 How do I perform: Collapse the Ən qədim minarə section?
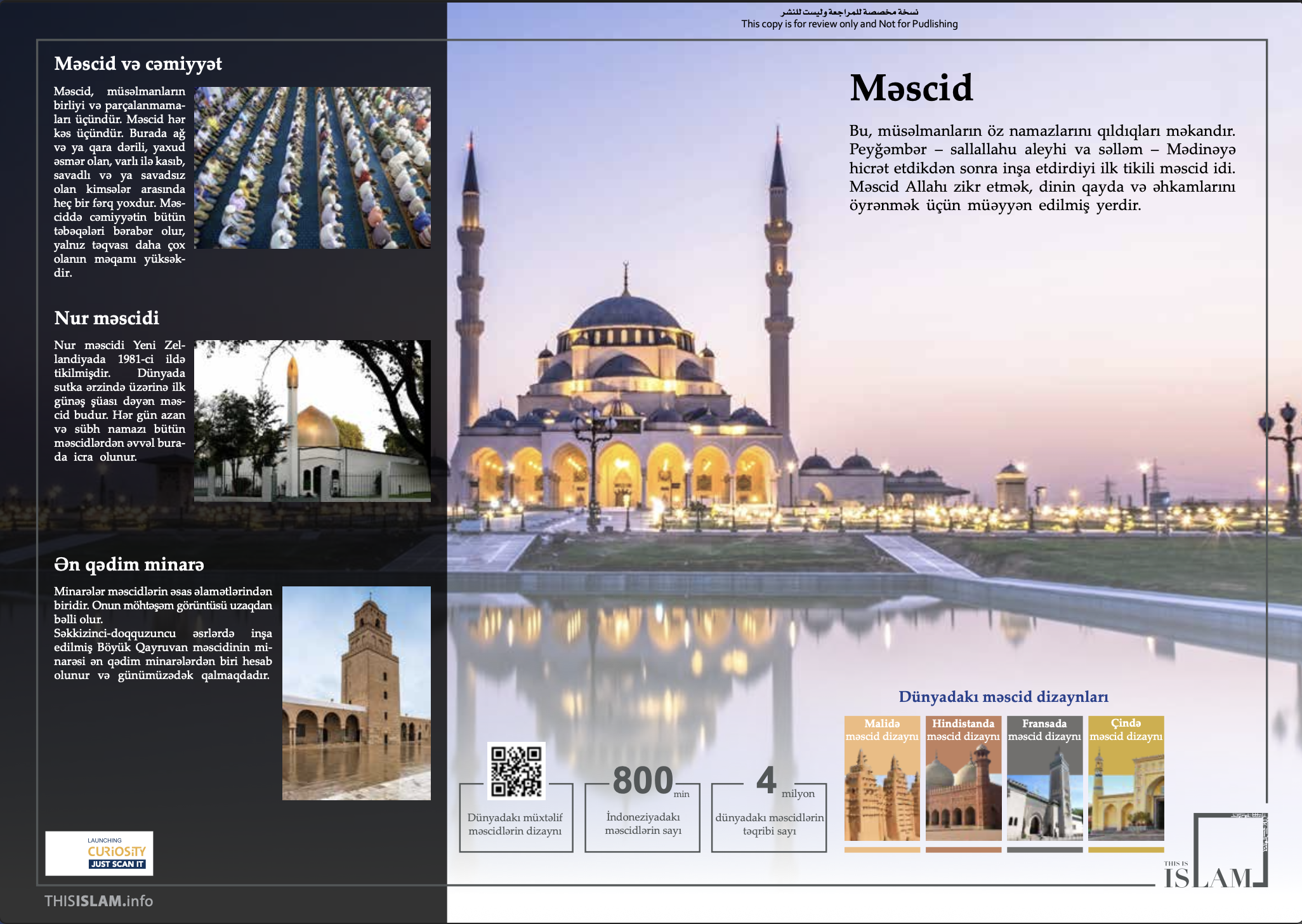129,564
